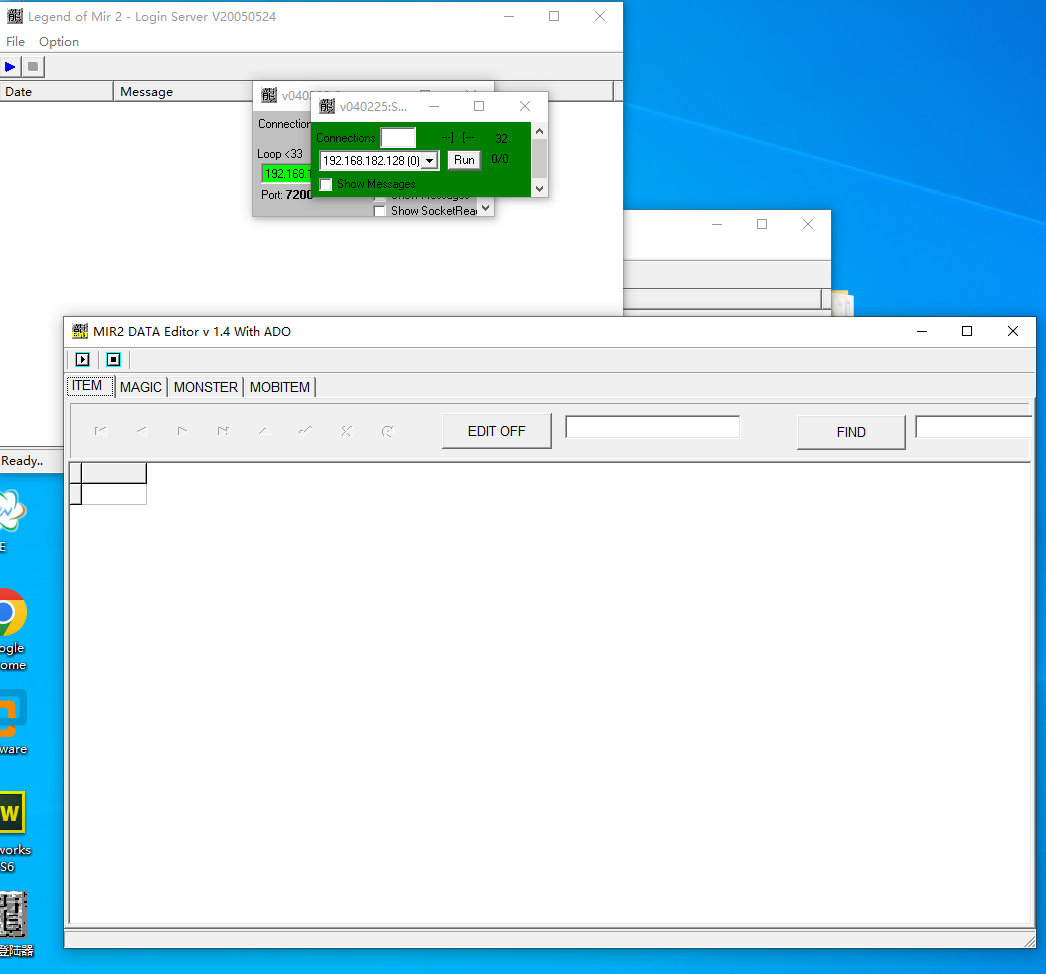Open Google Chrome desktop shortcut
The height and width of the screenshot is (974, 1046).
pyautogui.click(x=11, y=630)
